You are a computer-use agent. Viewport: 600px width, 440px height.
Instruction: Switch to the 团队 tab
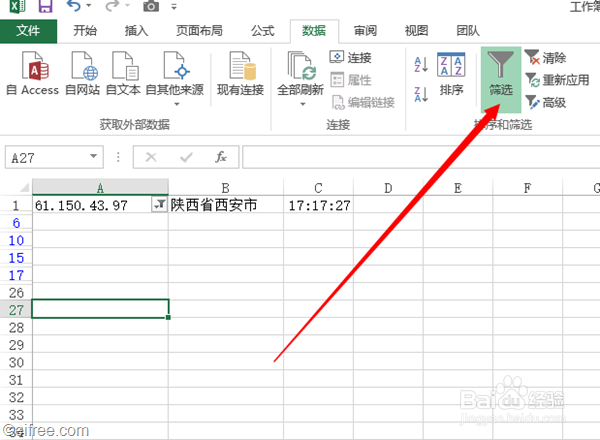(x=468, y=31)
